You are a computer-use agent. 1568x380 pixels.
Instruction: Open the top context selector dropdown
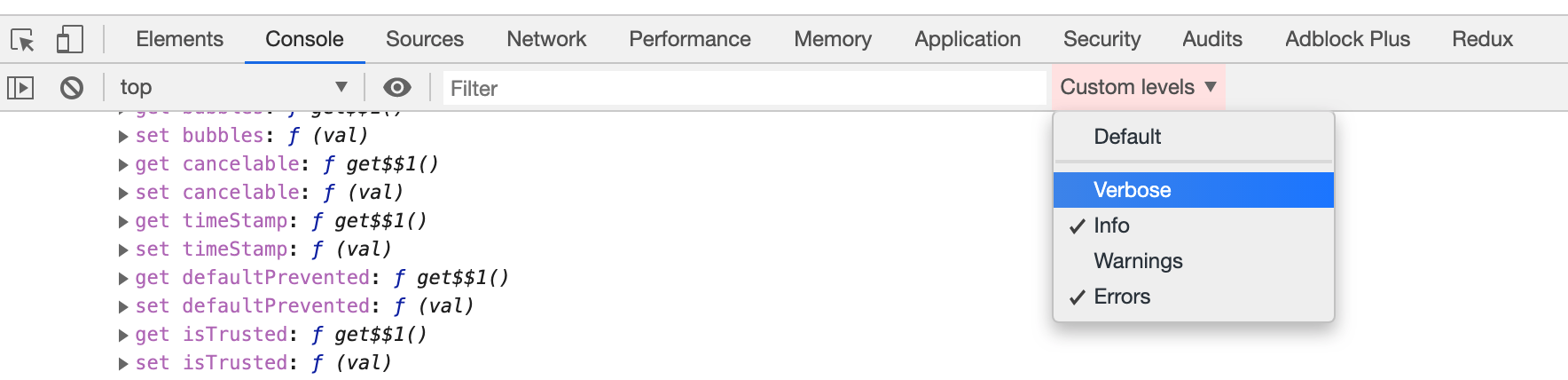233,87
